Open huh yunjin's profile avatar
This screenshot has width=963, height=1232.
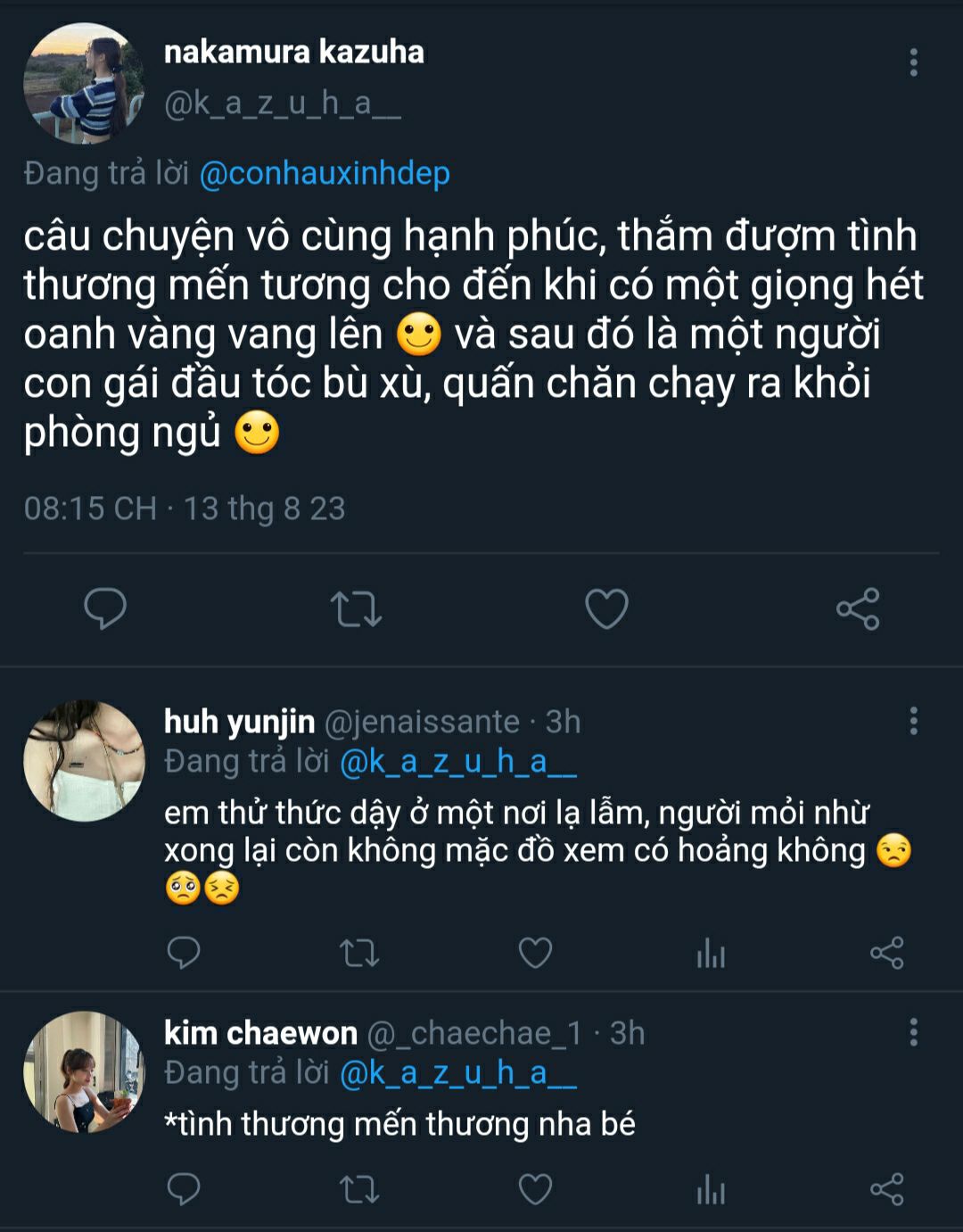pos(84,760)
